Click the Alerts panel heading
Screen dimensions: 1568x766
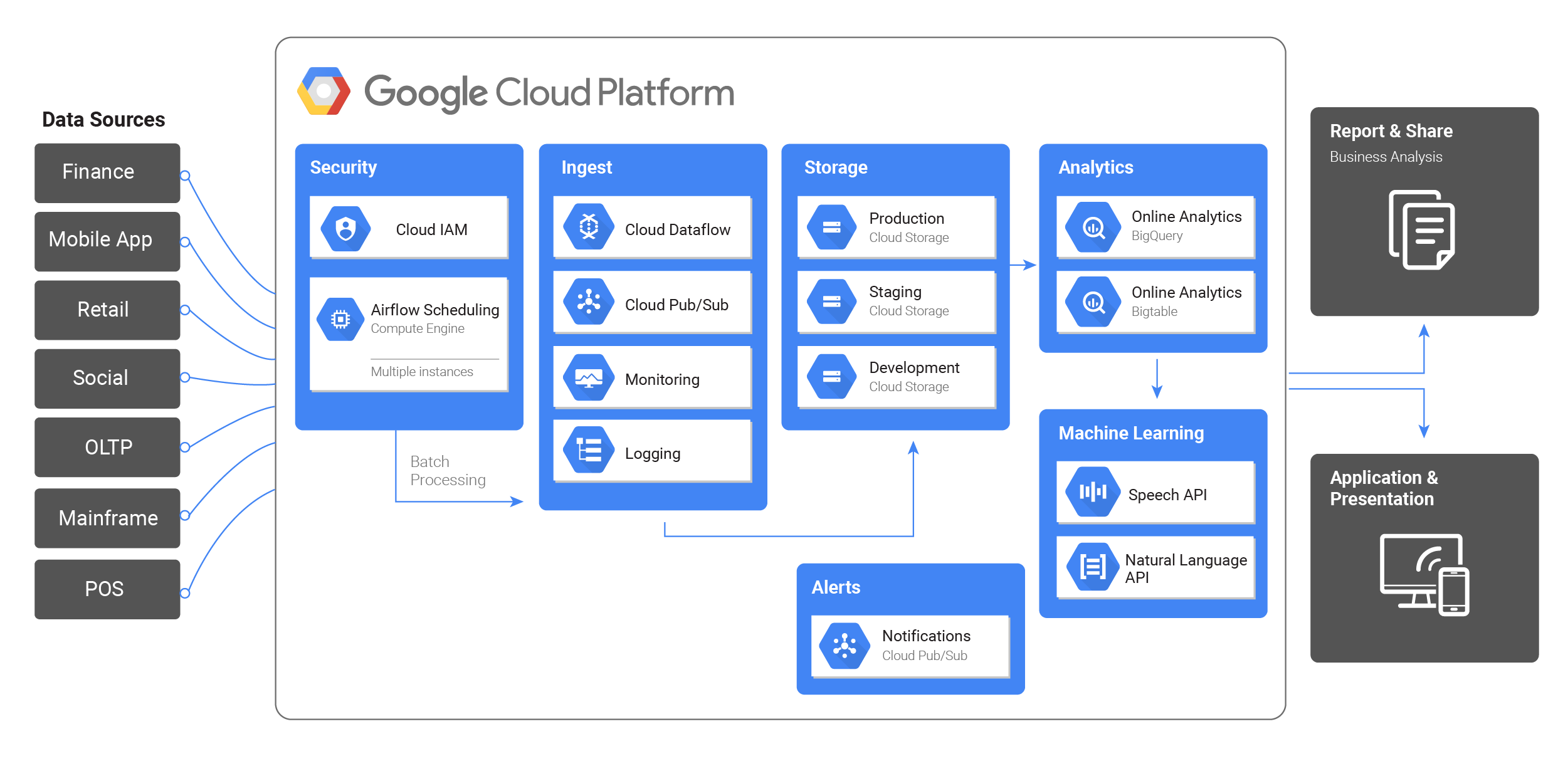tap(836, 587)
